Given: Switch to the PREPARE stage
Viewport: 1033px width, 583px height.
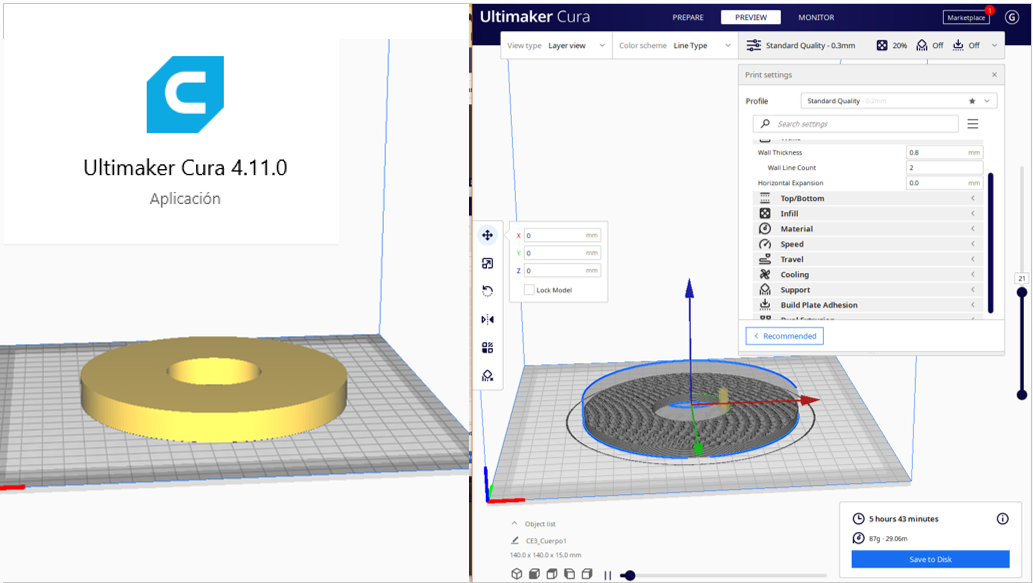Looking at the screenshot, I should [x=688, y=17].
